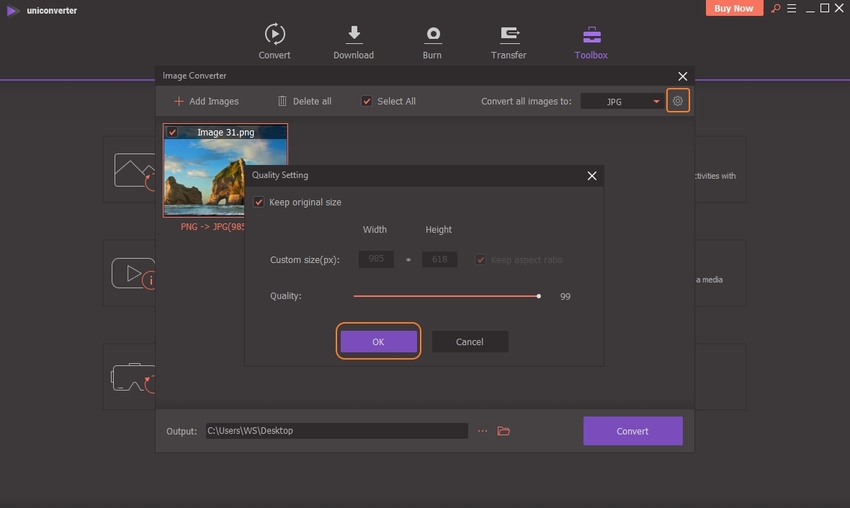Click the key register icon in title bar
The width and height of the screenshot is (850, 508).
(x=773, y=9)
